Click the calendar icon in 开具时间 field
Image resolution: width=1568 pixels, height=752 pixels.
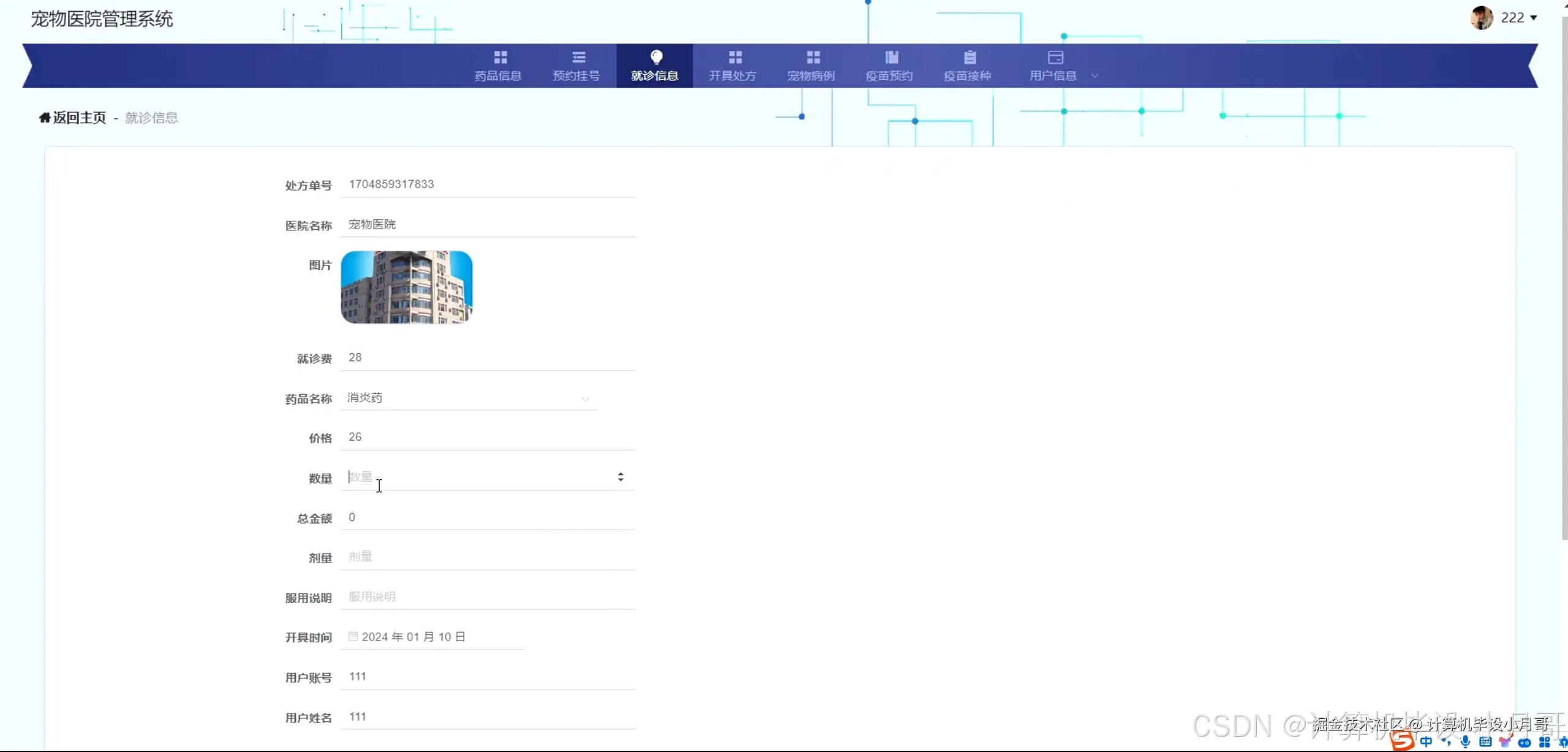click(x=353, y=636)
